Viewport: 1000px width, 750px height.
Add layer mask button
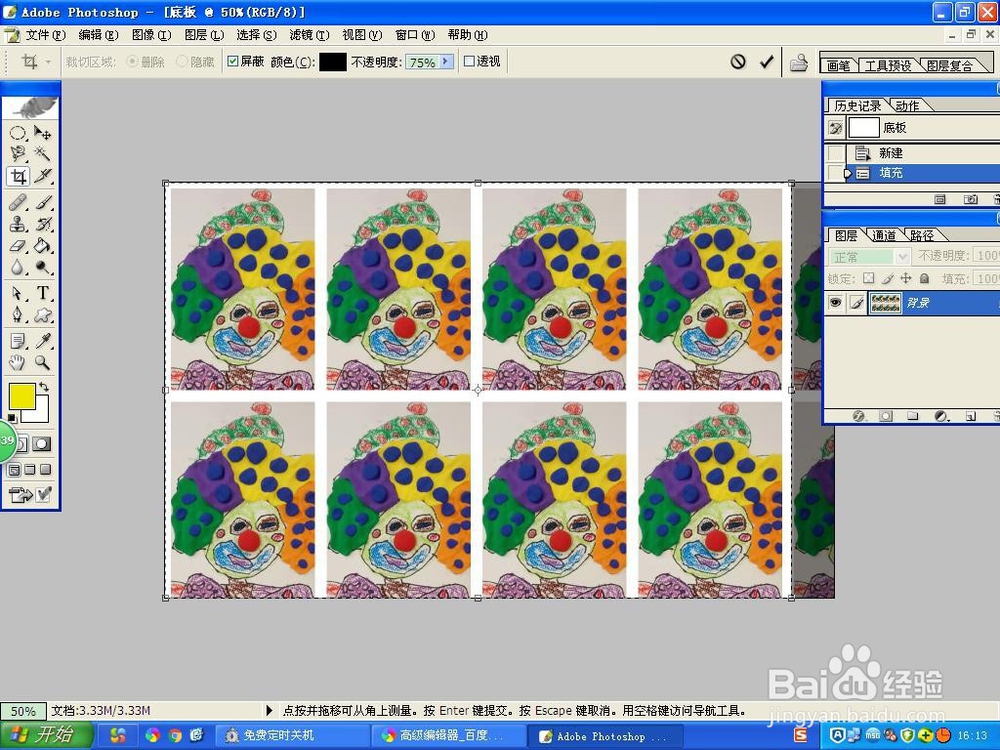click(x=886, y=416)
